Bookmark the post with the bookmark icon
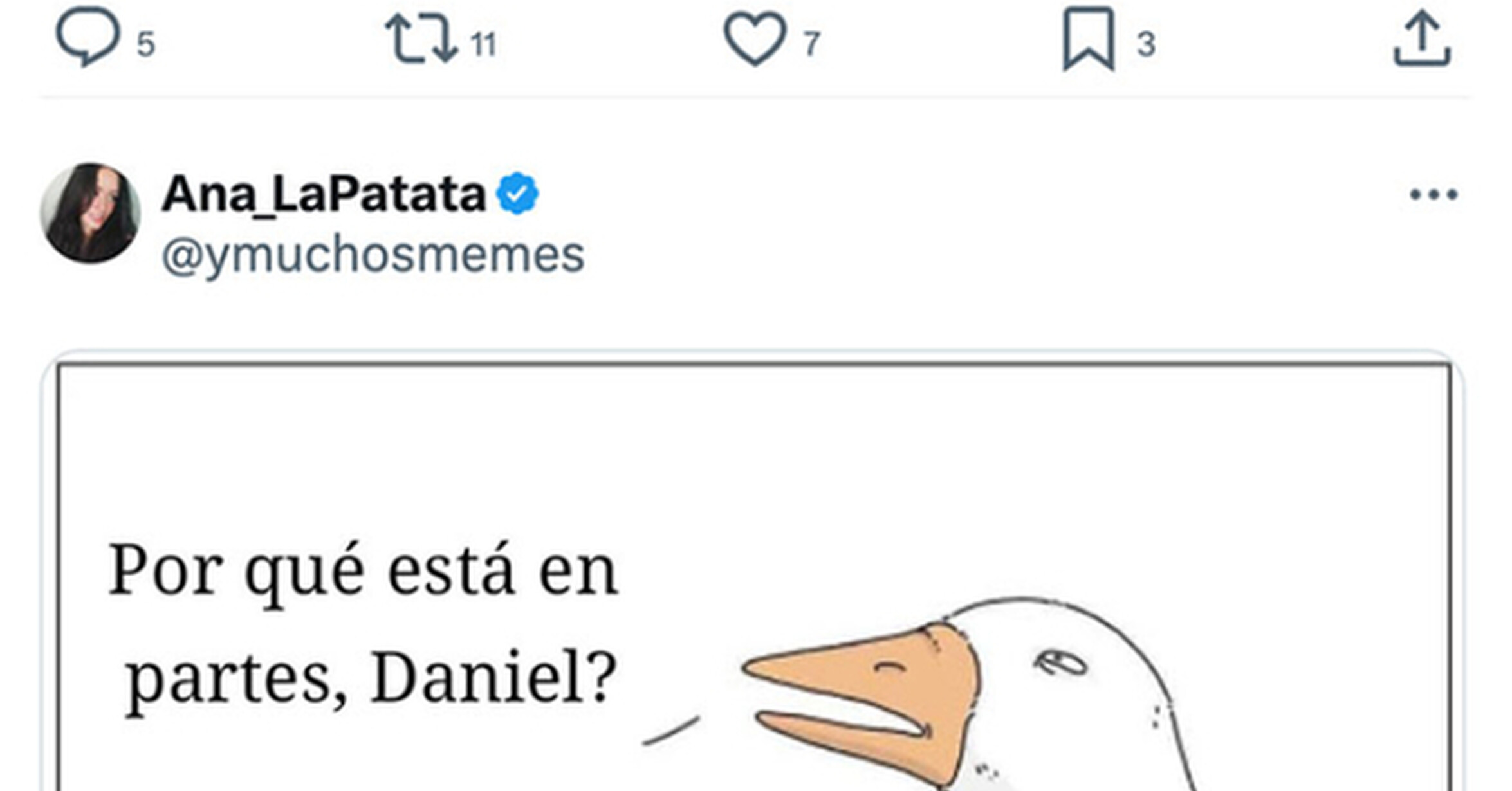This screenshot has width=1512, height=791. coord(1088,39)
